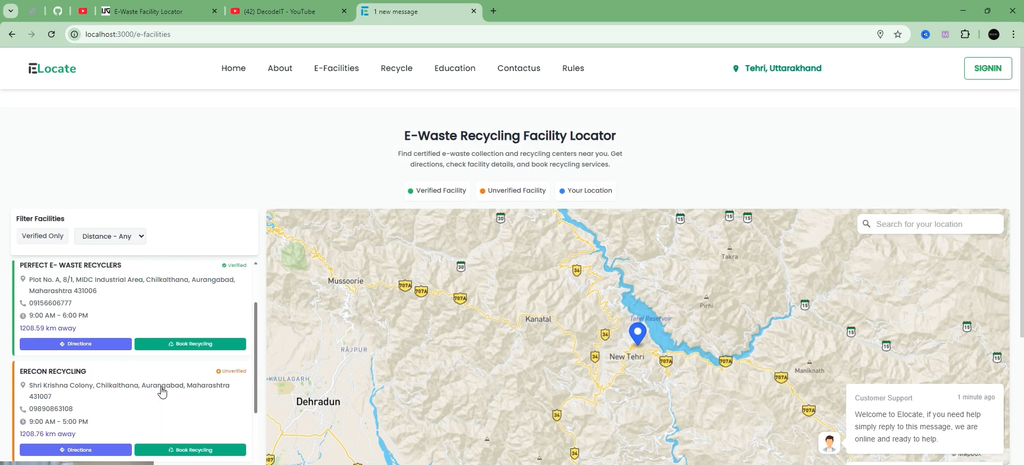Click the Unverified badge on Erecon Recycling

tap(231, 371)
